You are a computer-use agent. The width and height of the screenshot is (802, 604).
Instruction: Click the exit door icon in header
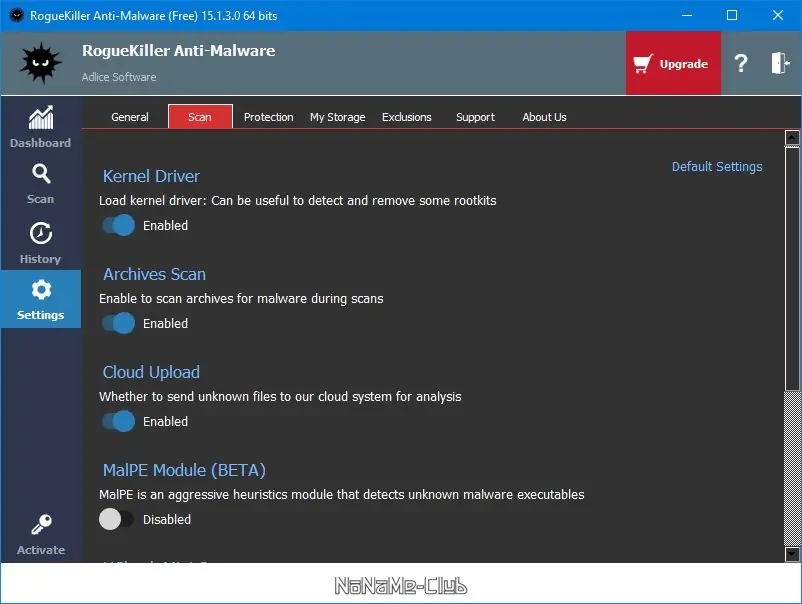[x=780, y=63]
